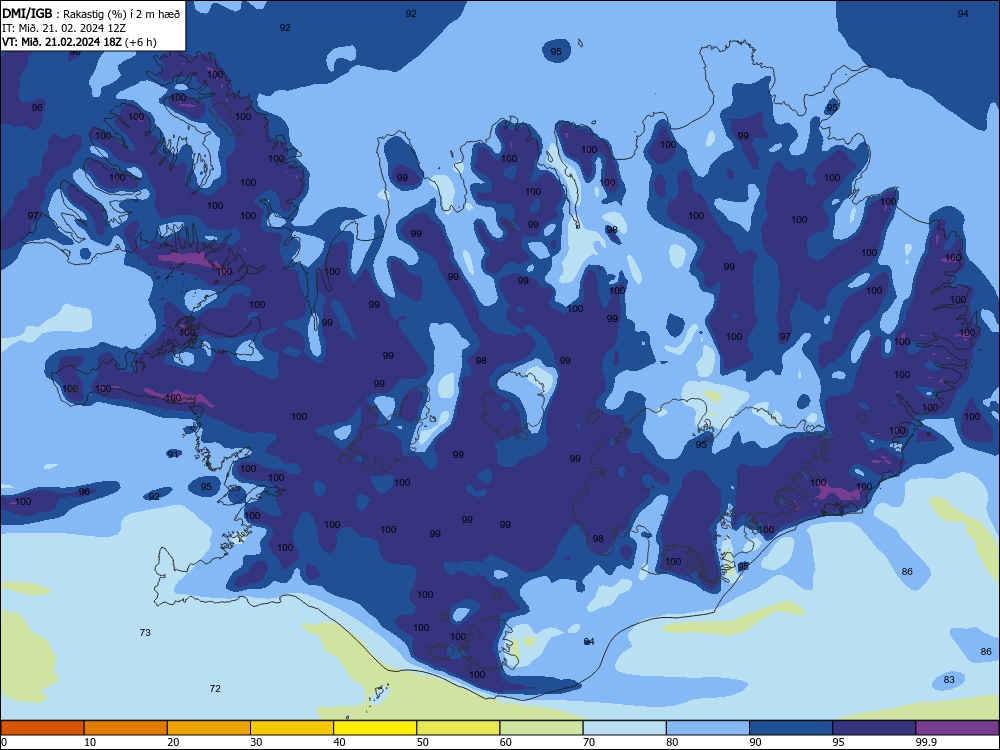This screenshot has width=1000, height=750.
Task: Click the 10–20 orange legend swatch
Action: click(126, 728)
